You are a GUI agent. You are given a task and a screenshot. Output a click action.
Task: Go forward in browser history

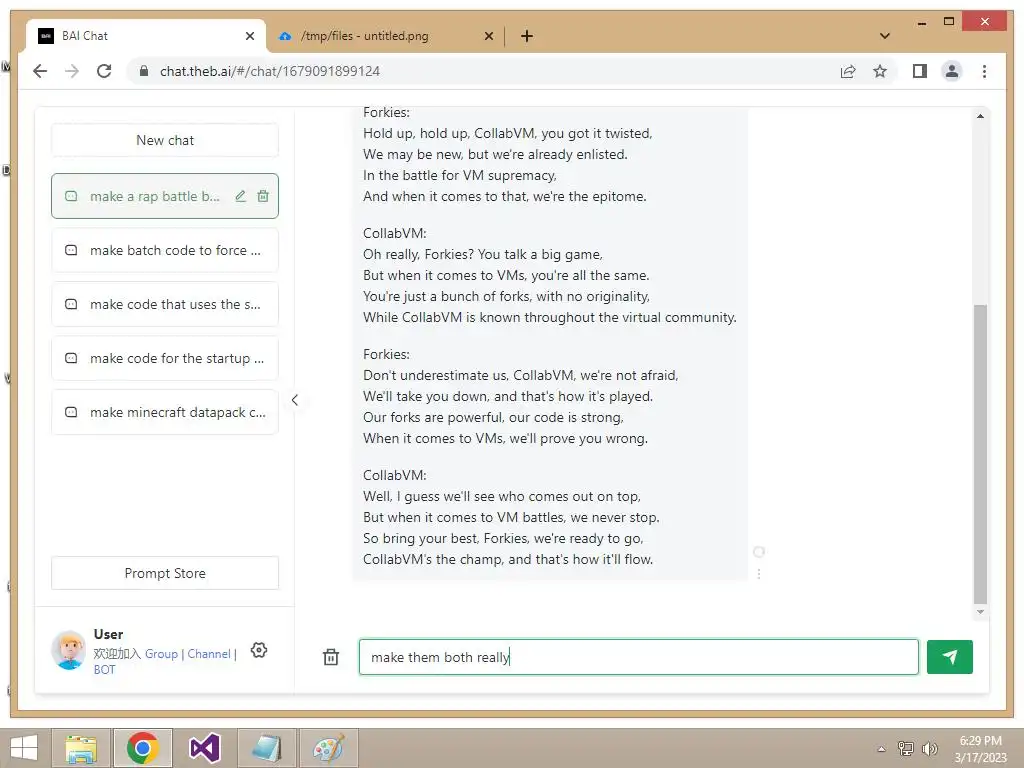pyautogui.click(x=72, y=71)
